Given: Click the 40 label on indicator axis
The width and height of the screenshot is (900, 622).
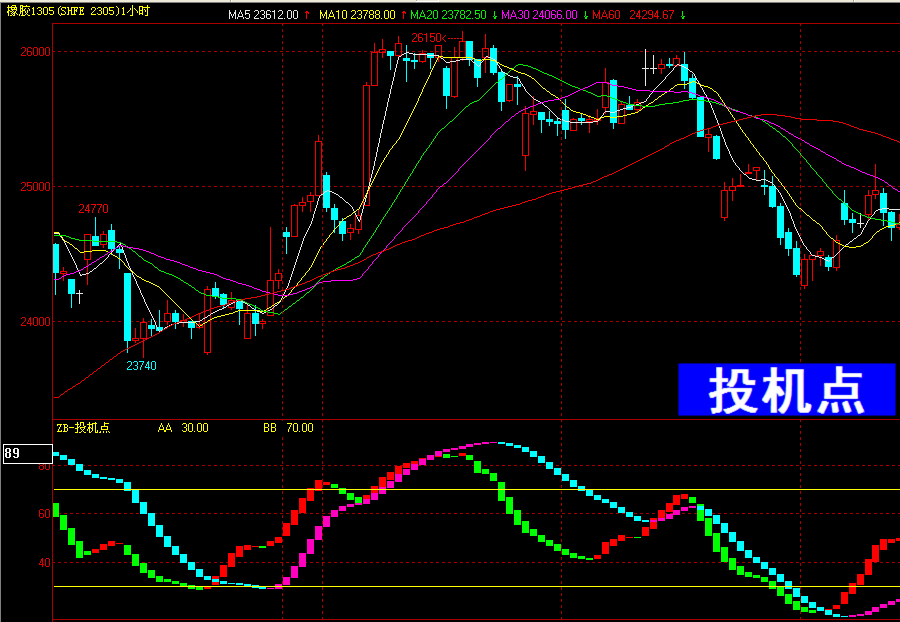Looking at the screenshot, I should (x=44, y=563).
